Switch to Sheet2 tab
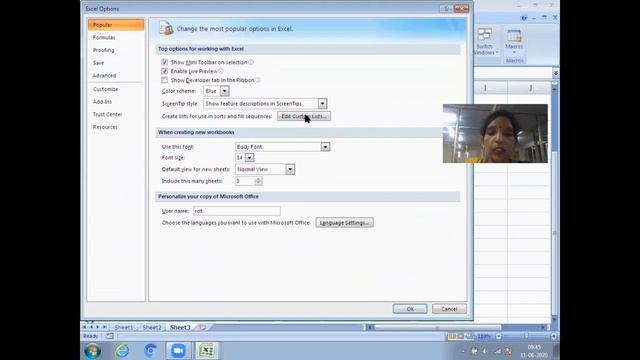 [x=152, y=327]
